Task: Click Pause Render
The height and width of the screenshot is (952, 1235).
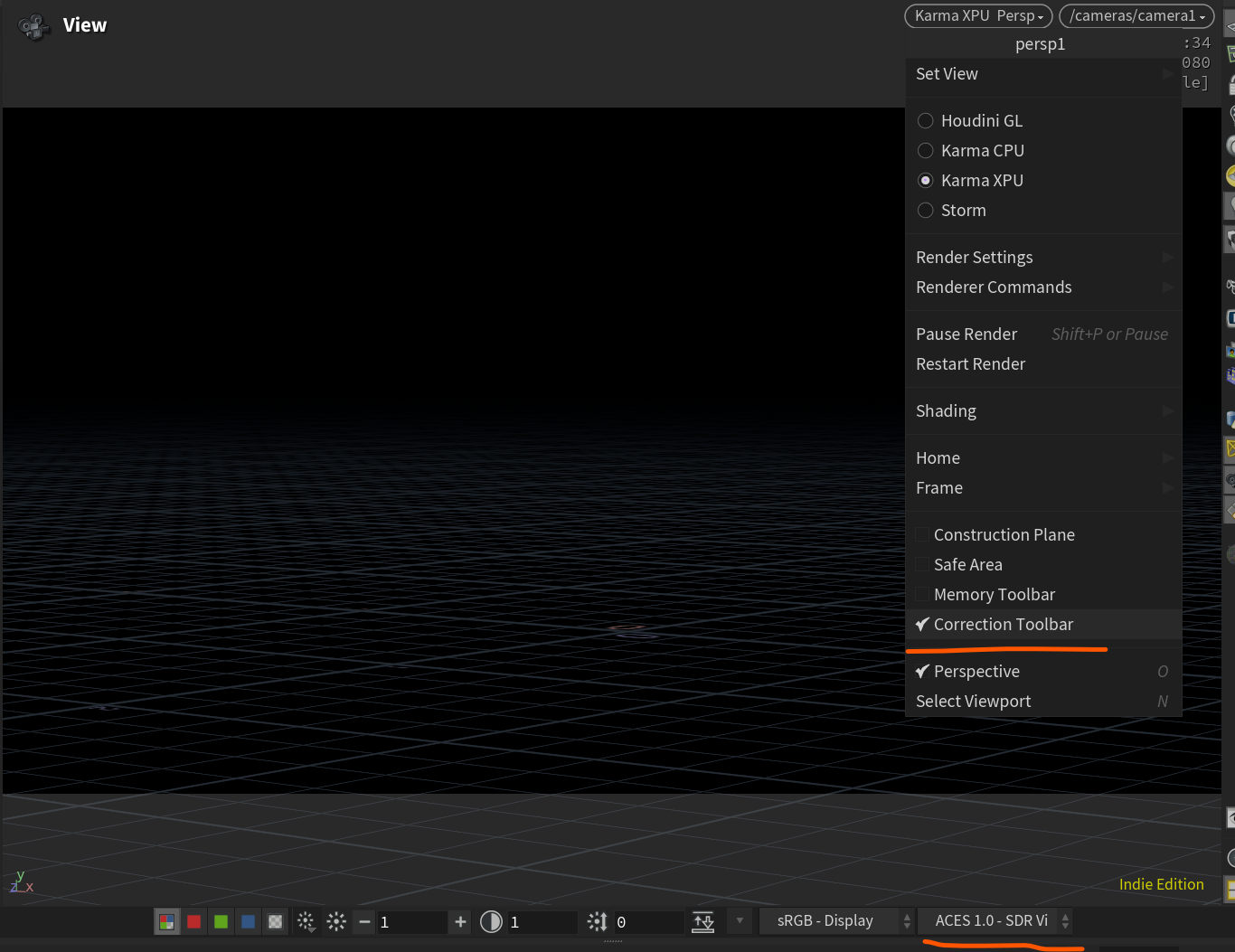Action: click(x=966, y=334)
